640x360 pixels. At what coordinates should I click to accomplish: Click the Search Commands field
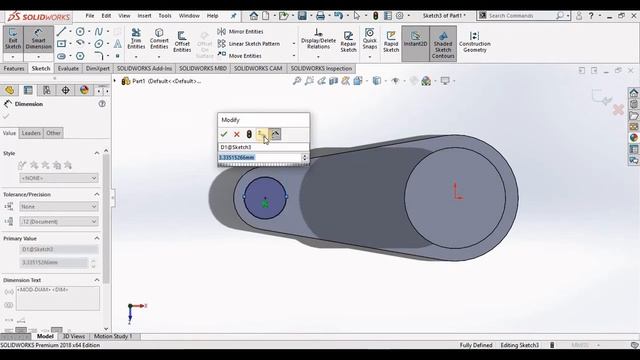pos(522,16)
